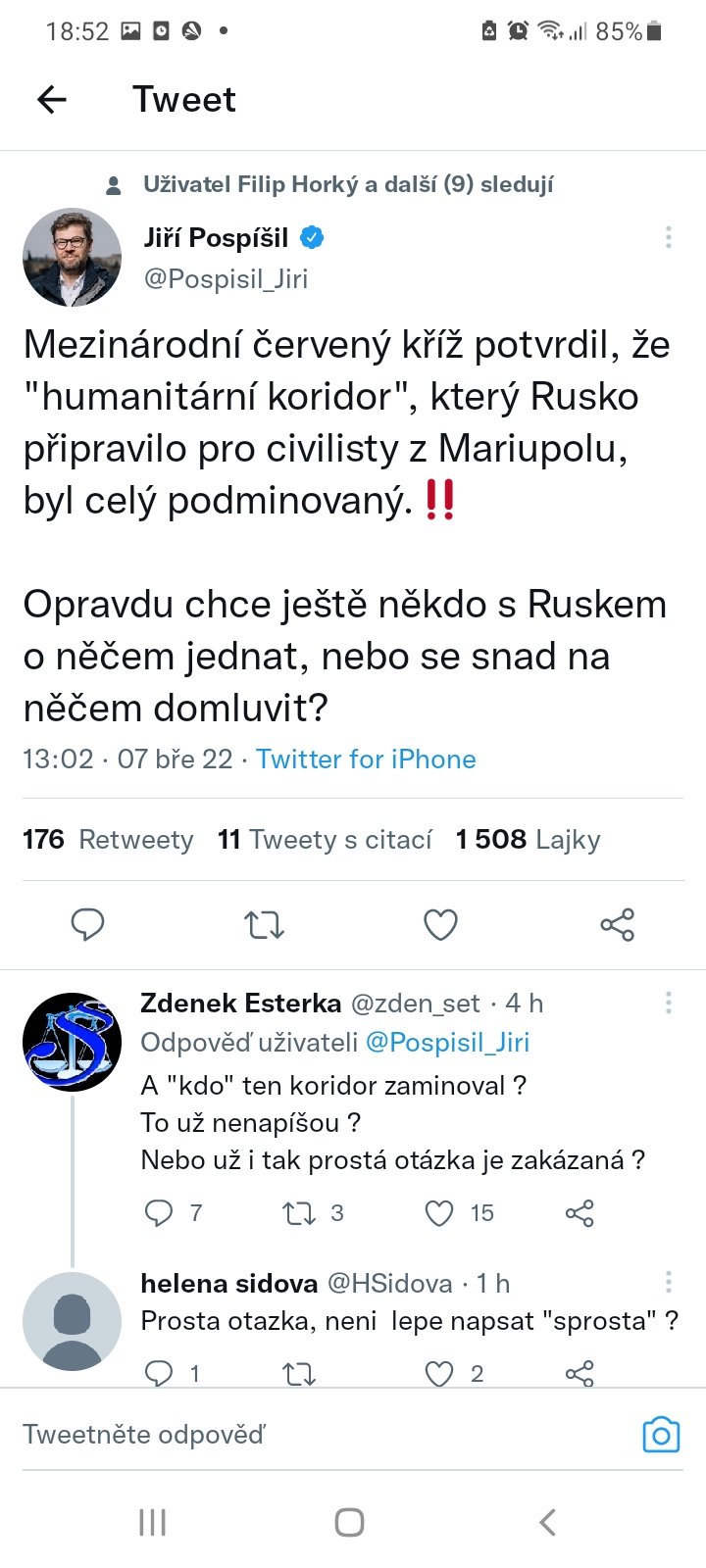Open Jiří Pospíšil's profile picture
The width and height of the screenshot is (706, 1568).
pyautogui.click(x=72, y=258)
